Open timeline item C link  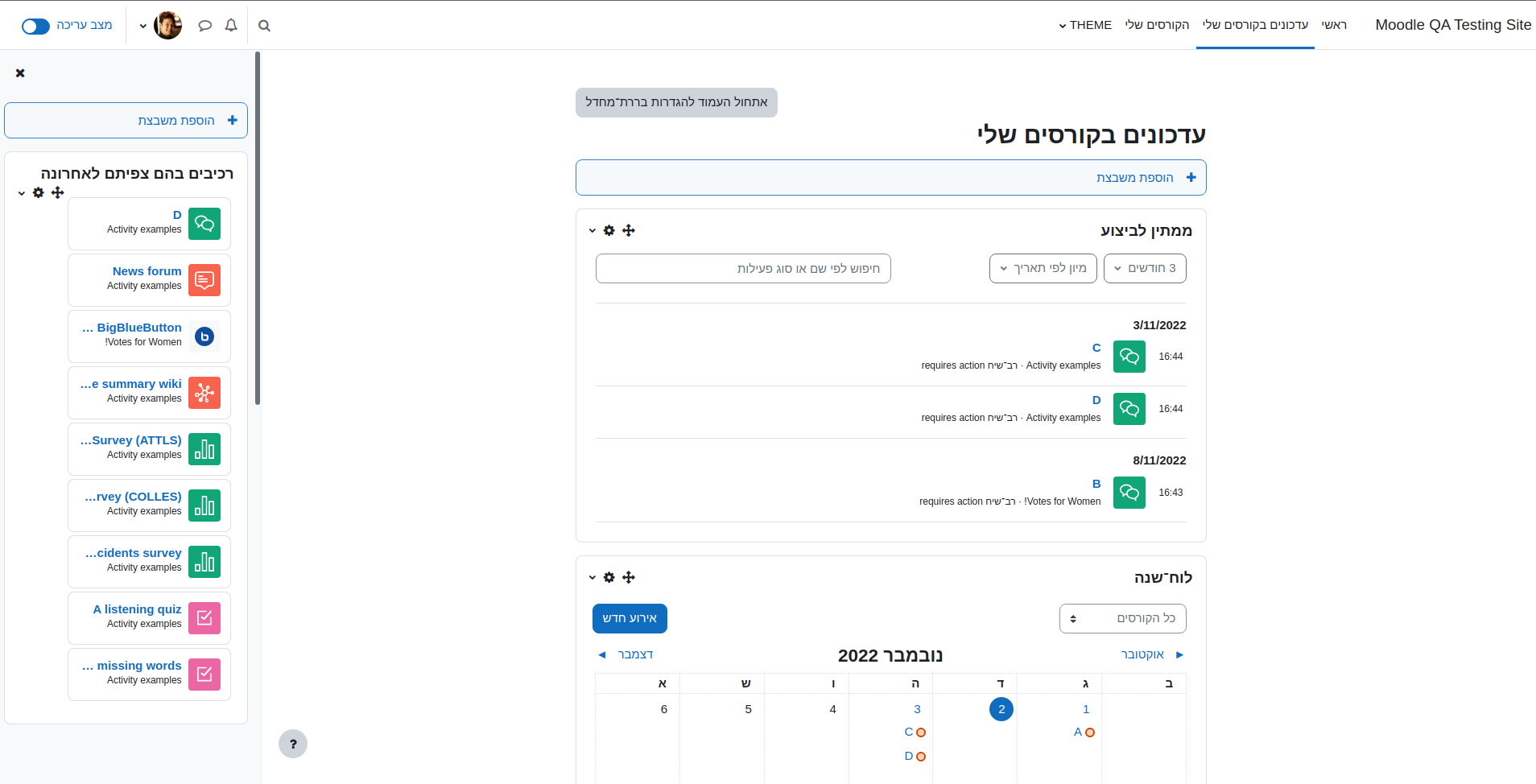coord(1096,348)
